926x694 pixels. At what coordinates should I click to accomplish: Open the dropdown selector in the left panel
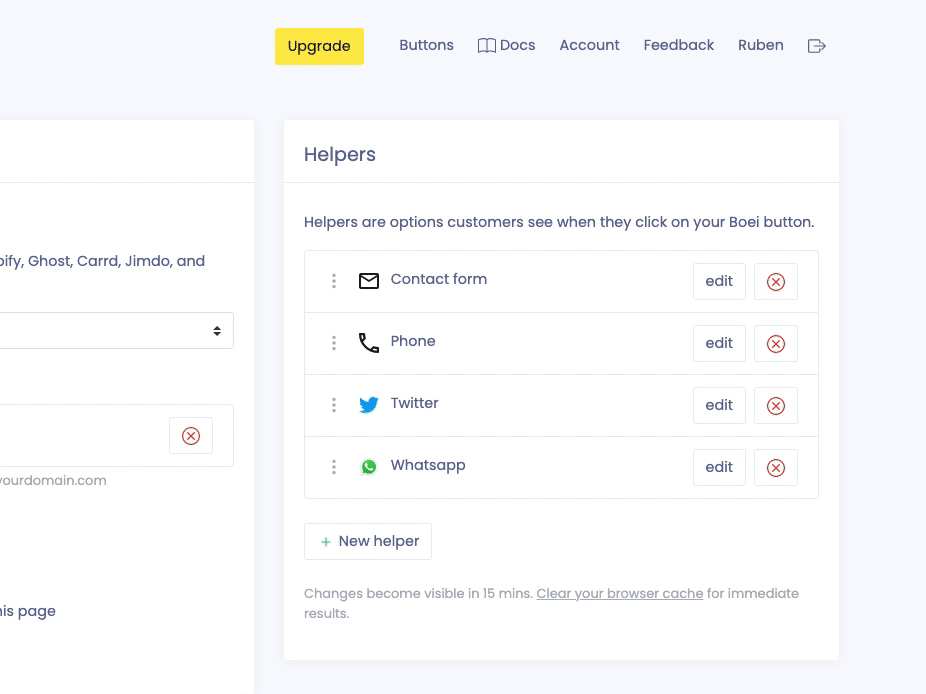coord(116,331)
